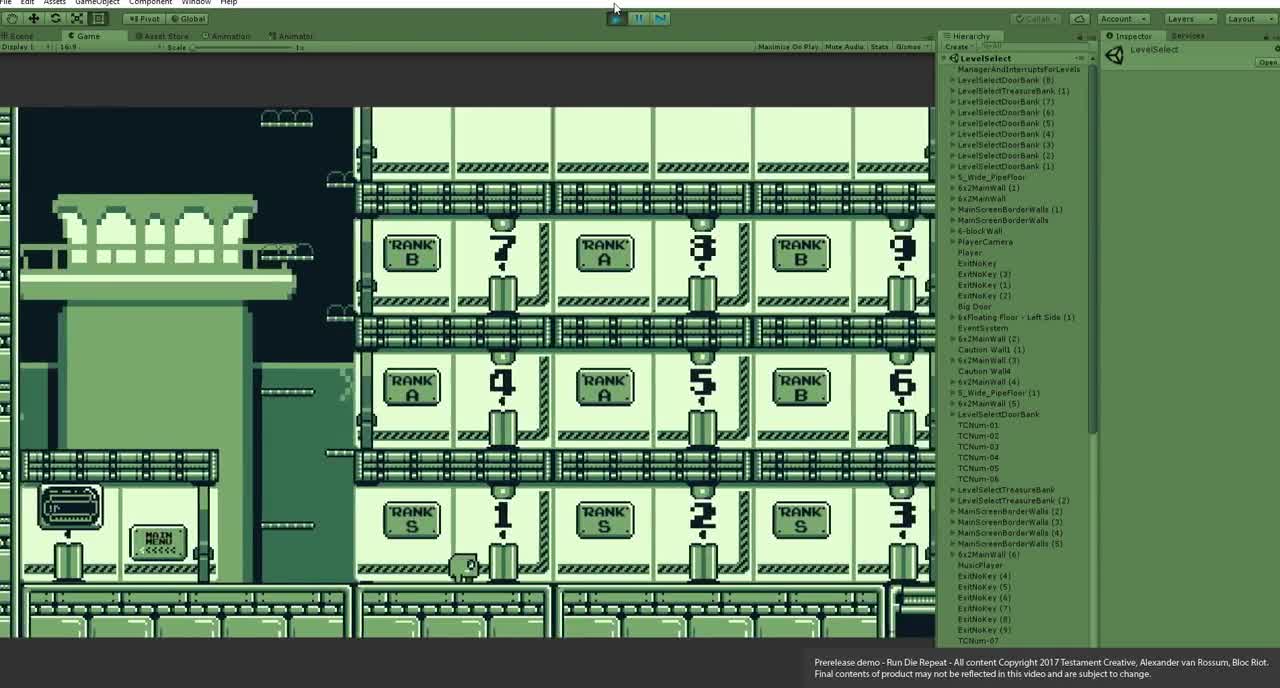Toggle the Stats overlay
Image resolution: width=1280 pixels, height=688 pixels.
click(x=879, y=47)
